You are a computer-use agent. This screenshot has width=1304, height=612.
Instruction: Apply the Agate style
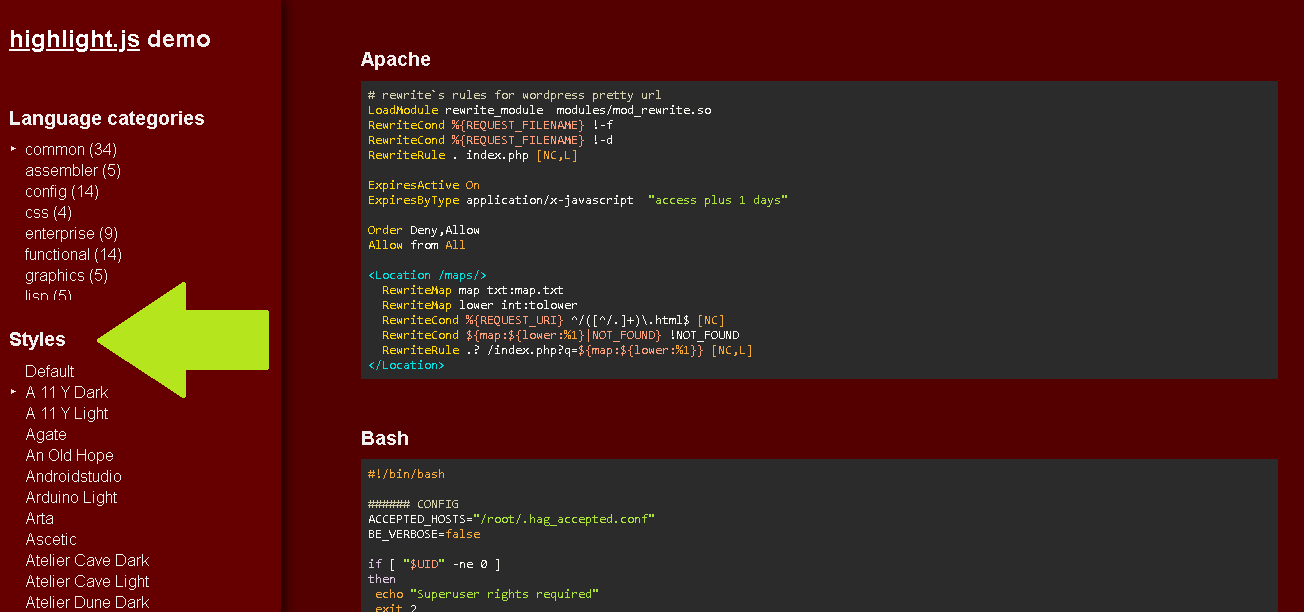tap(46, 434)
